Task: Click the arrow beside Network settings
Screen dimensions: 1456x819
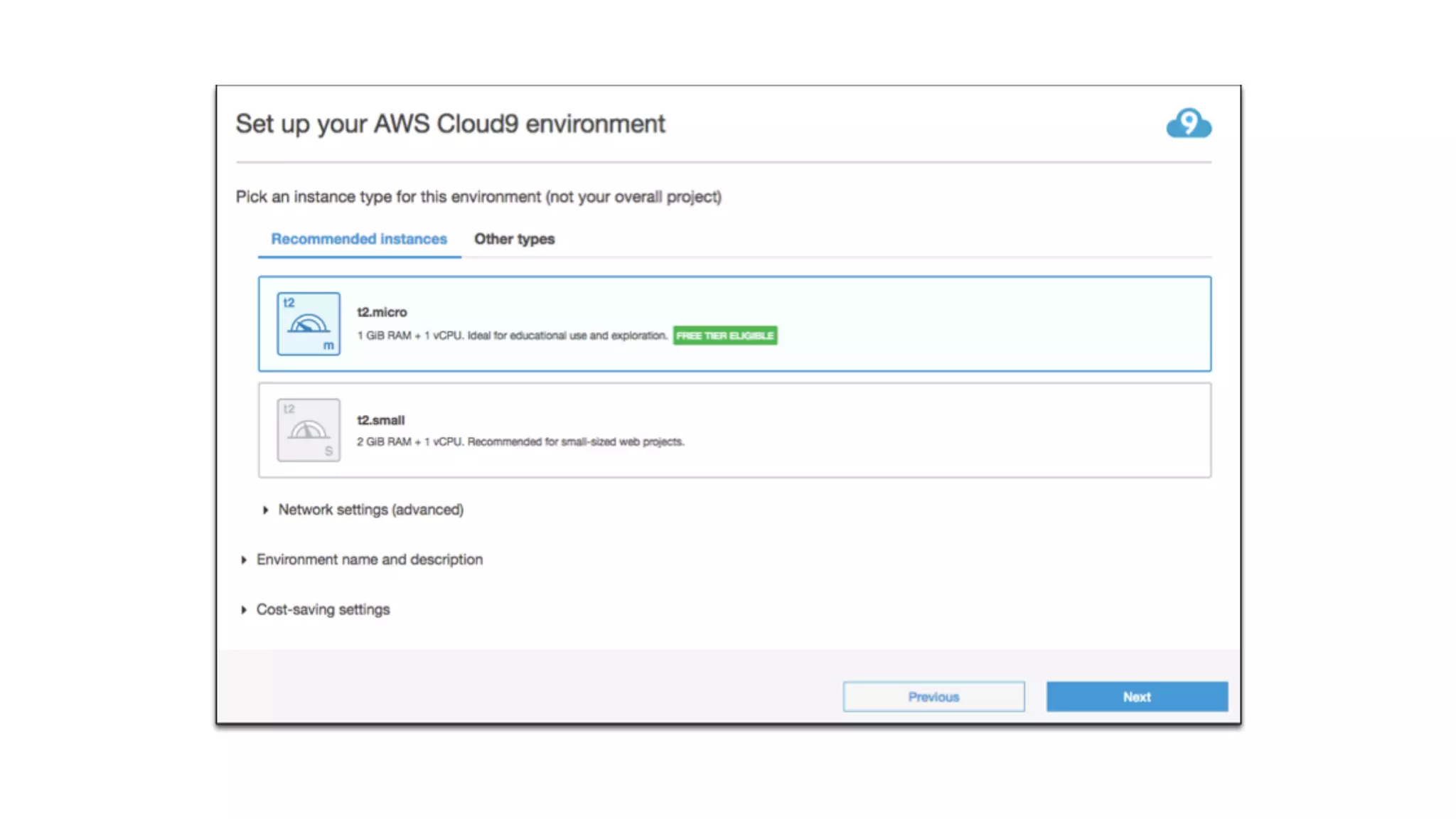Action: [x=265, y=510]
